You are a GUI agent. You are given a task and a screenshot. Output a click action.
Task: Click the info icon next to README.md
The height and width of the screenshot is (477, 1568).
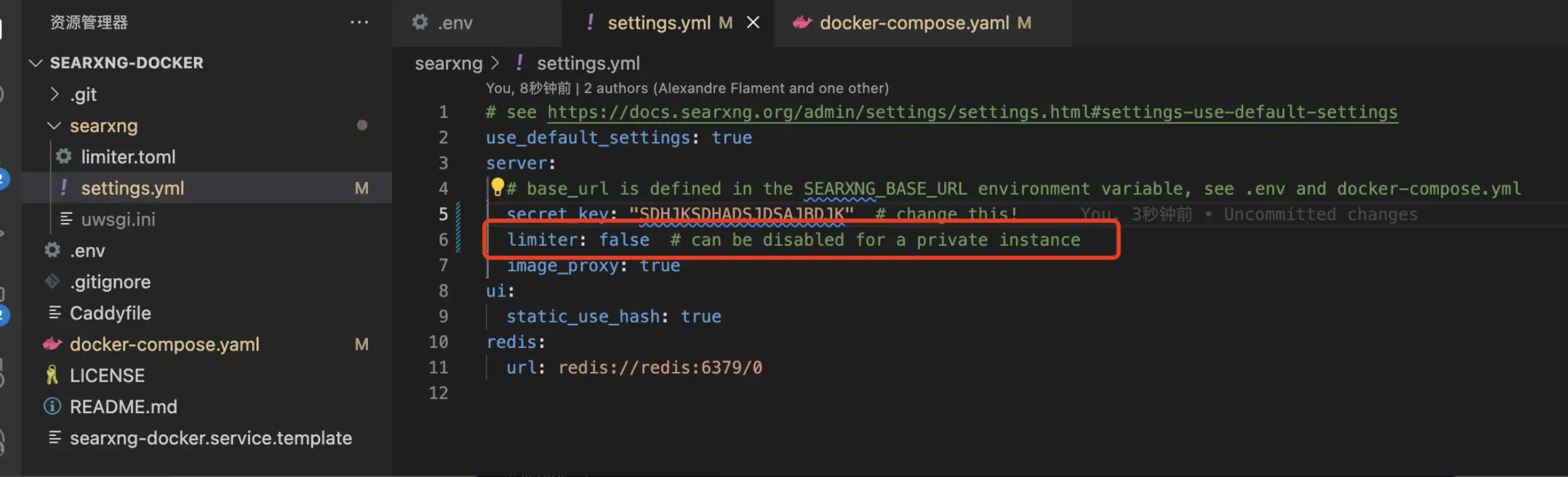[x=52, y=407]
